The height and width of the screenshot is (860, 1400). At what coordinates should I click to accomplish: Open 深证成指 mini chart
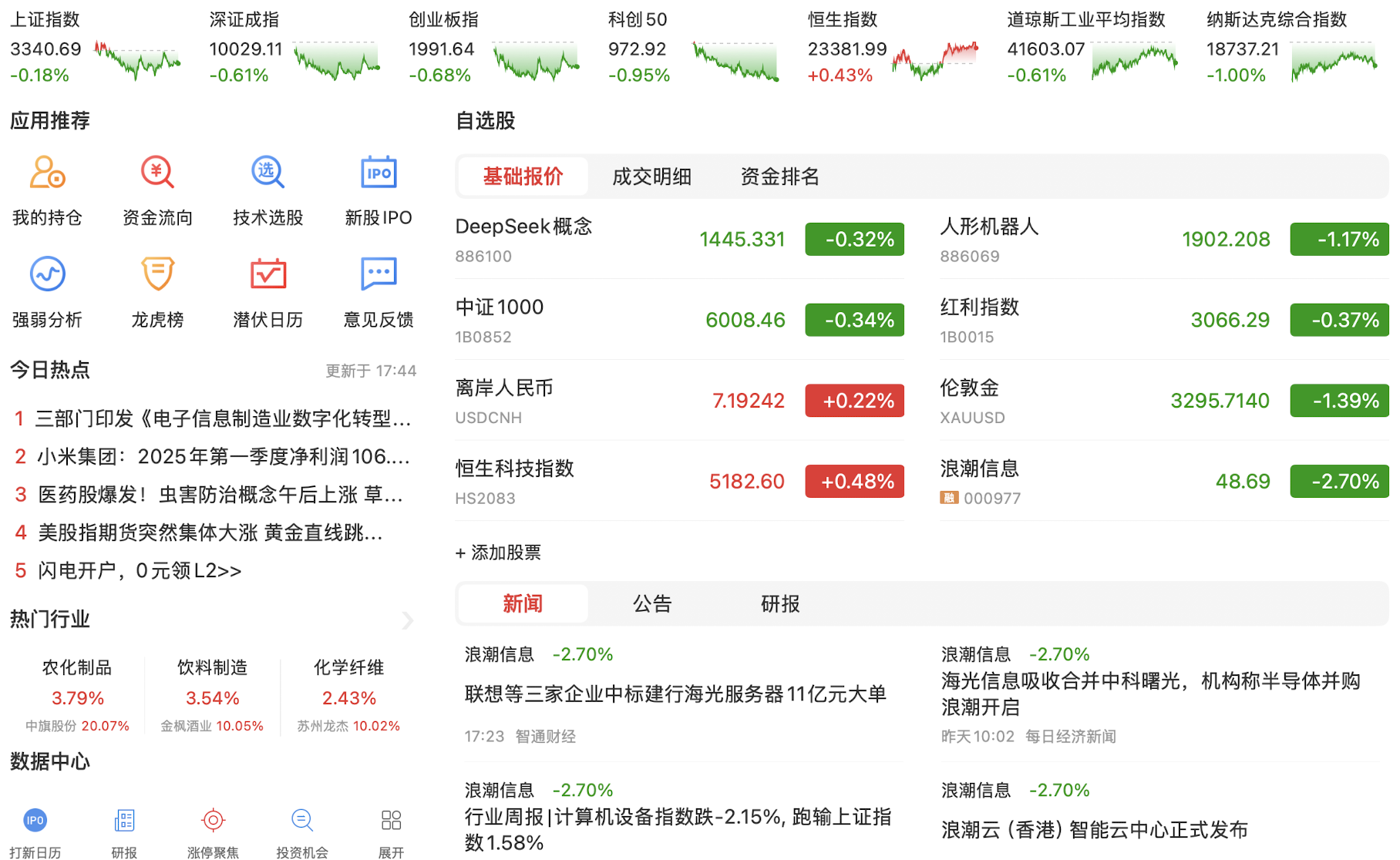336,60
